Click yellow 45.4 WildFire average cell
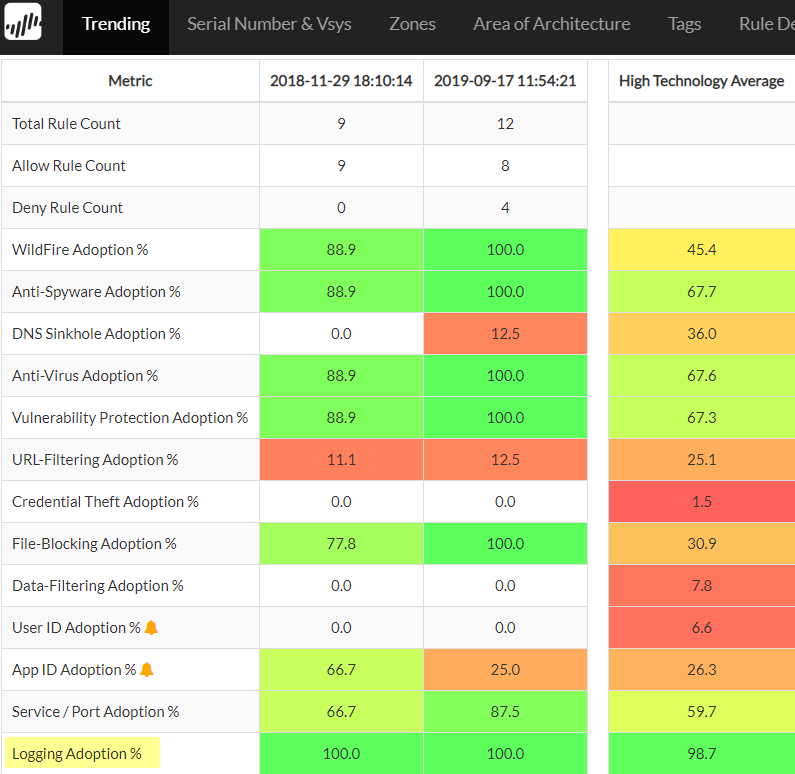The image size is (795, 774). pos(701,250)
